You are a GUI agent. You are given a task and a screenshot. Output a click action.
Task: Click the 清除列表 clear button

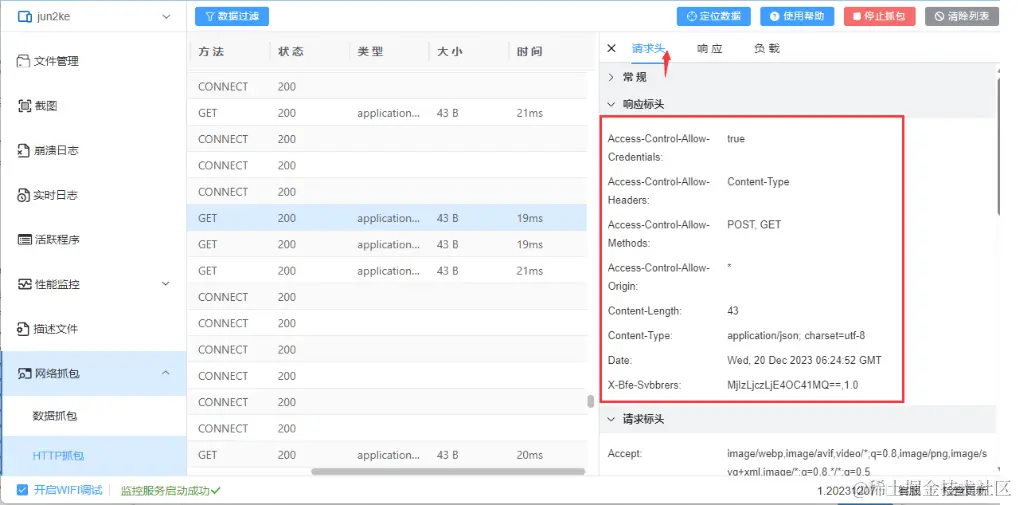tap(962, 16)
